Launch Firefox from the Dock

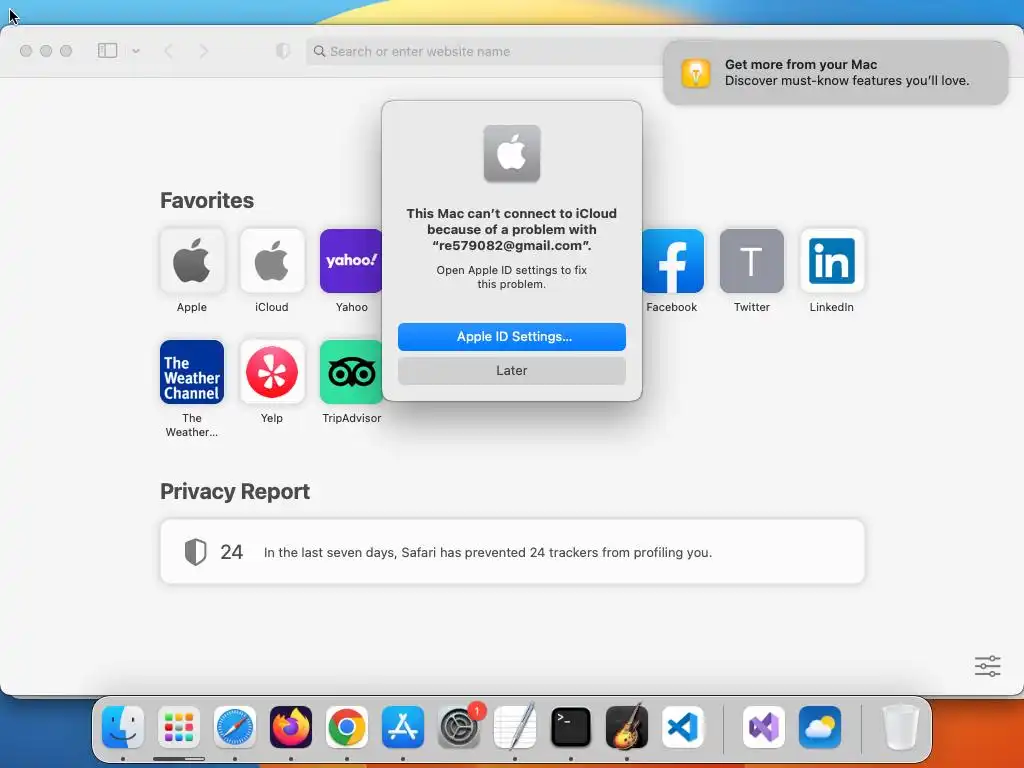coord(291,727)
